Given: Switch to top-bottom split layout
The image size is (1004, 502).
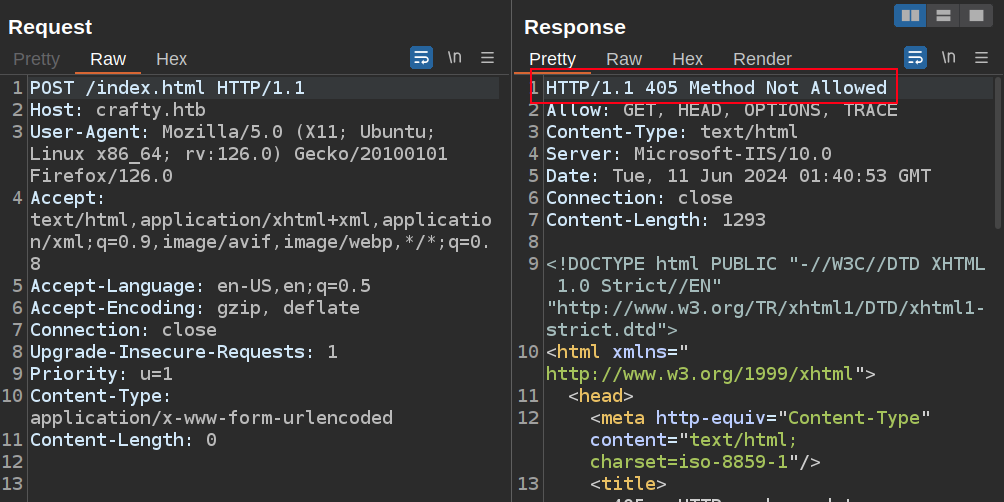Looking at the screenshot, I should point(942,16).
